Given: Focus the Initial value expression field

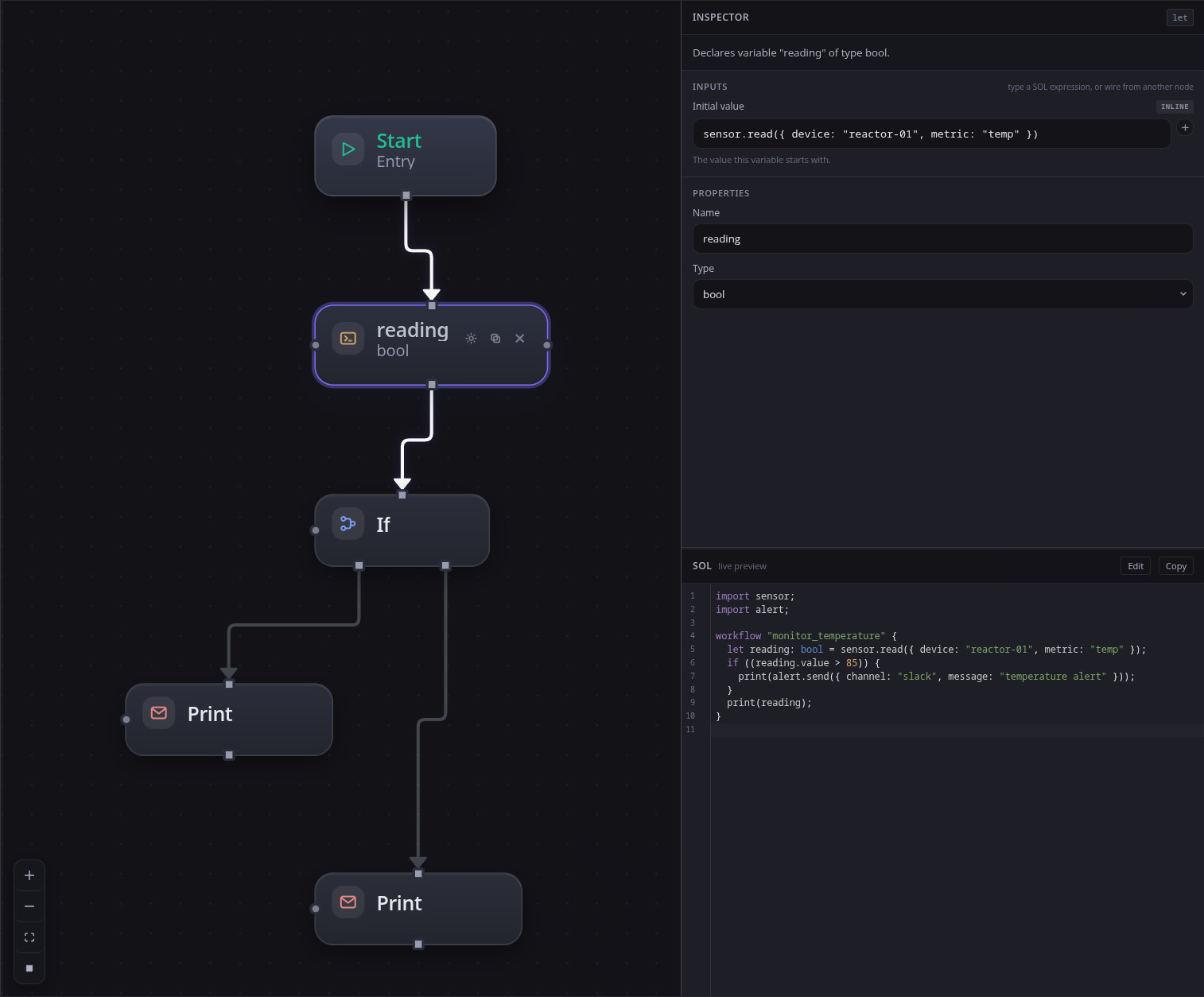Looking at the screenshot, I should click(931, 134).
